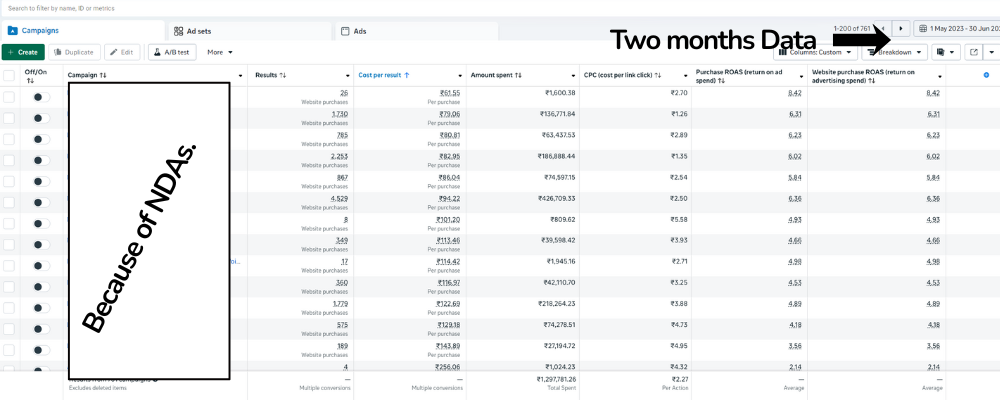
Task: Click the export/share icon button
Action: pos(973,52)
